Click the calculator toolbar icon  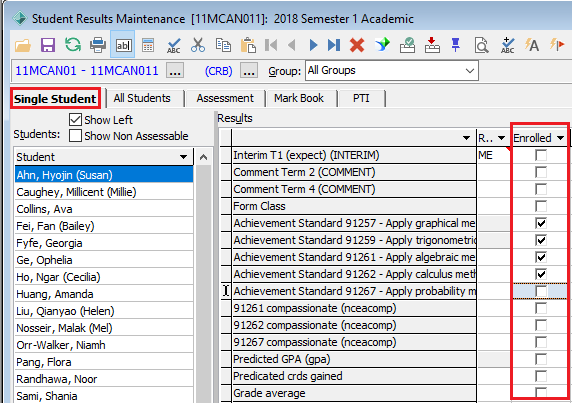click(148, 45)
